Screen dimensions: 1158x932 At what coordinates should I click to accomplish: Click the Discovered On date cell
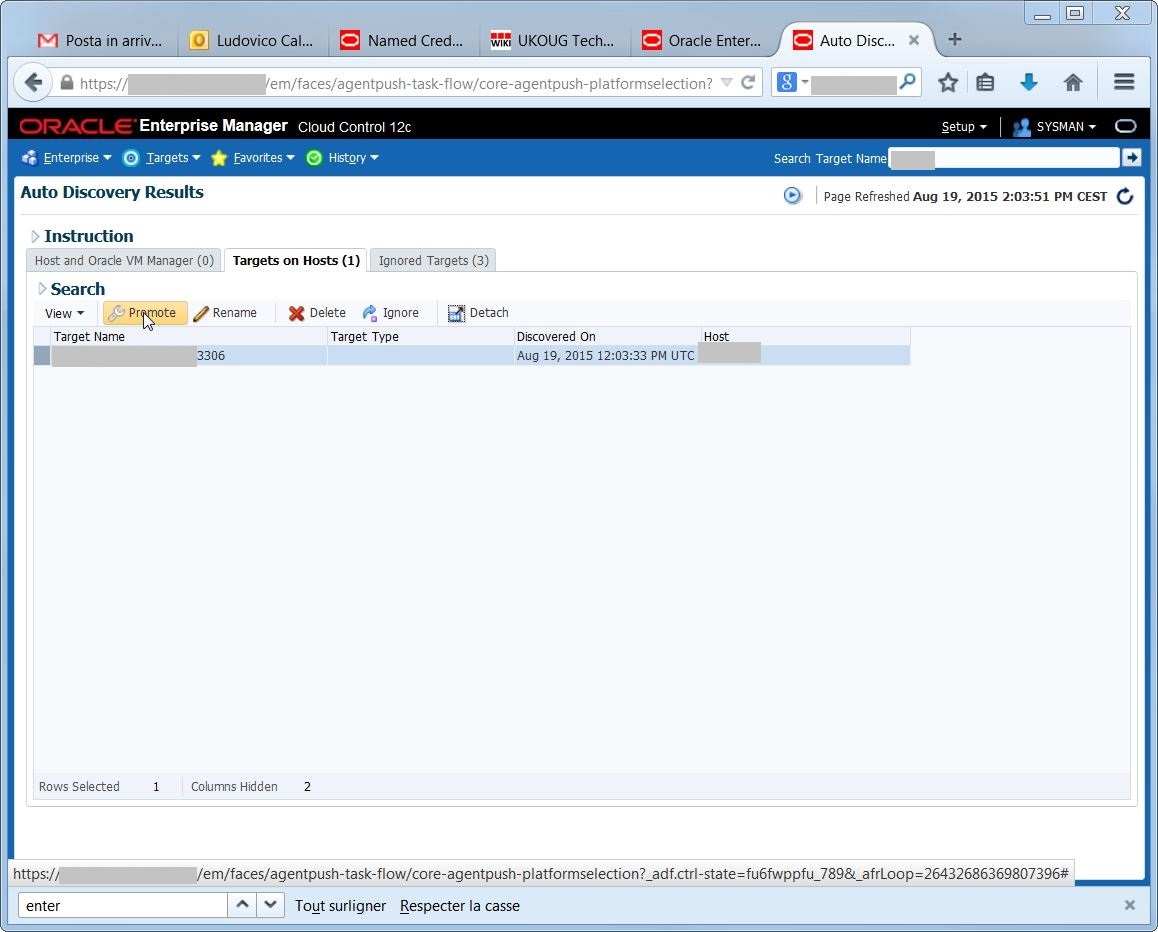(606, 355)
